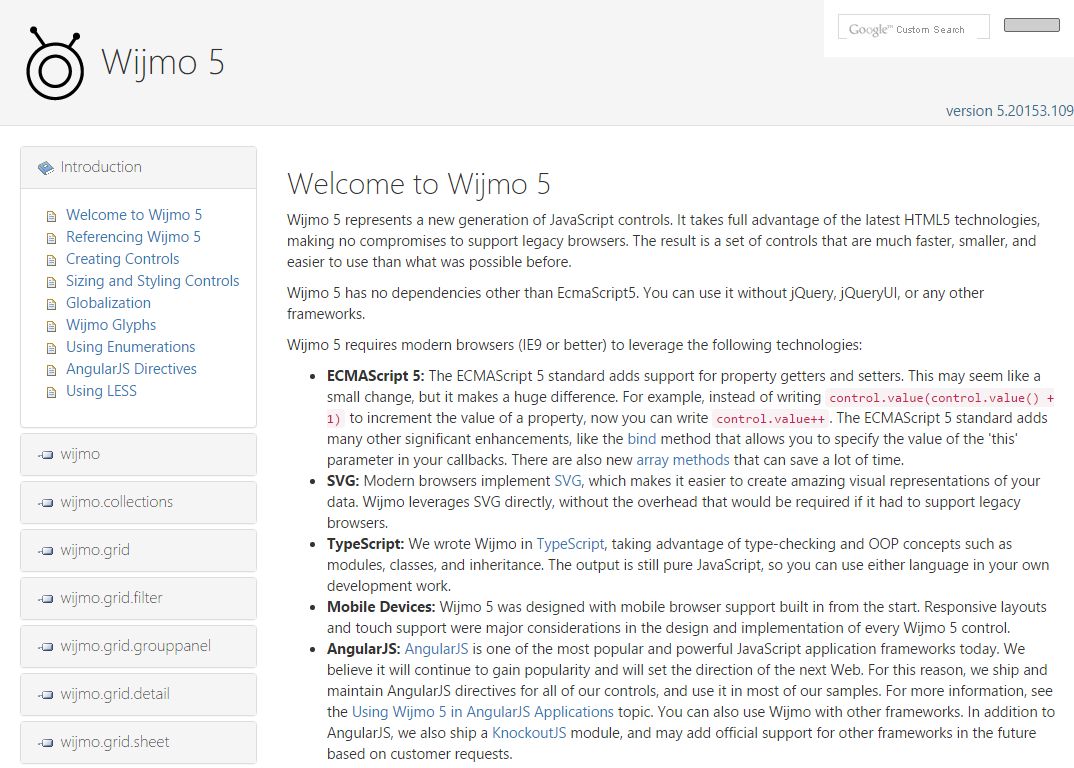
Task: Click the version 5.20153.109 text
Action: [1009, 111]
